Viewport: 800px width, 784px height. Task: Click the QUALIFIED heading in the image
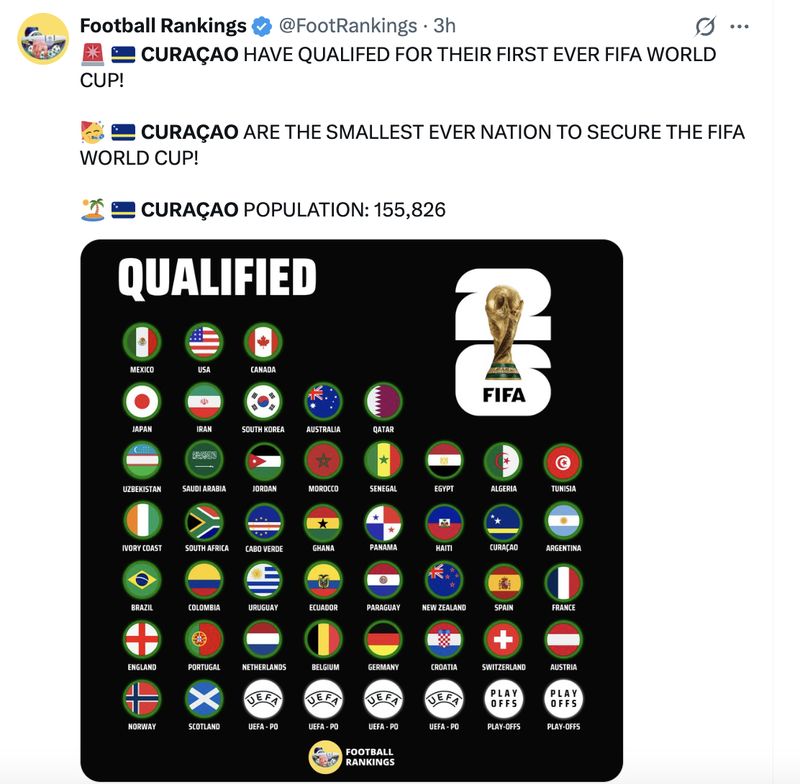coord(217,278)
